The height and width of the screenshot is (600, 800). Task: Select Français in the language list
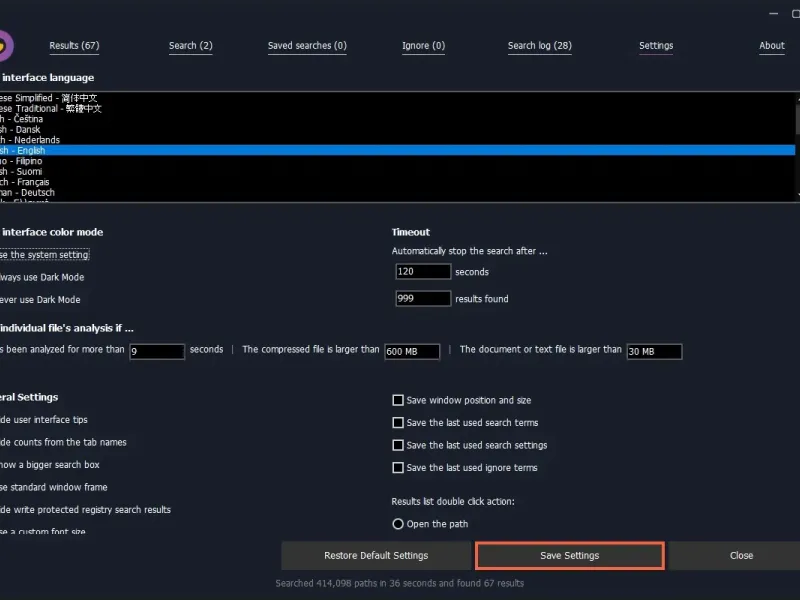(397, 182)
